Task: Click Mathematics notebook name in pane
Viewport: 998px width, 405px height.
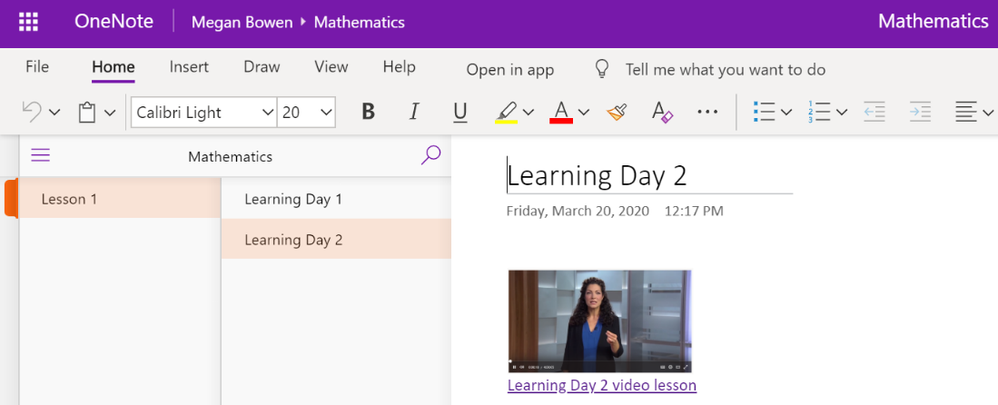Action: [x=230, y=156]
